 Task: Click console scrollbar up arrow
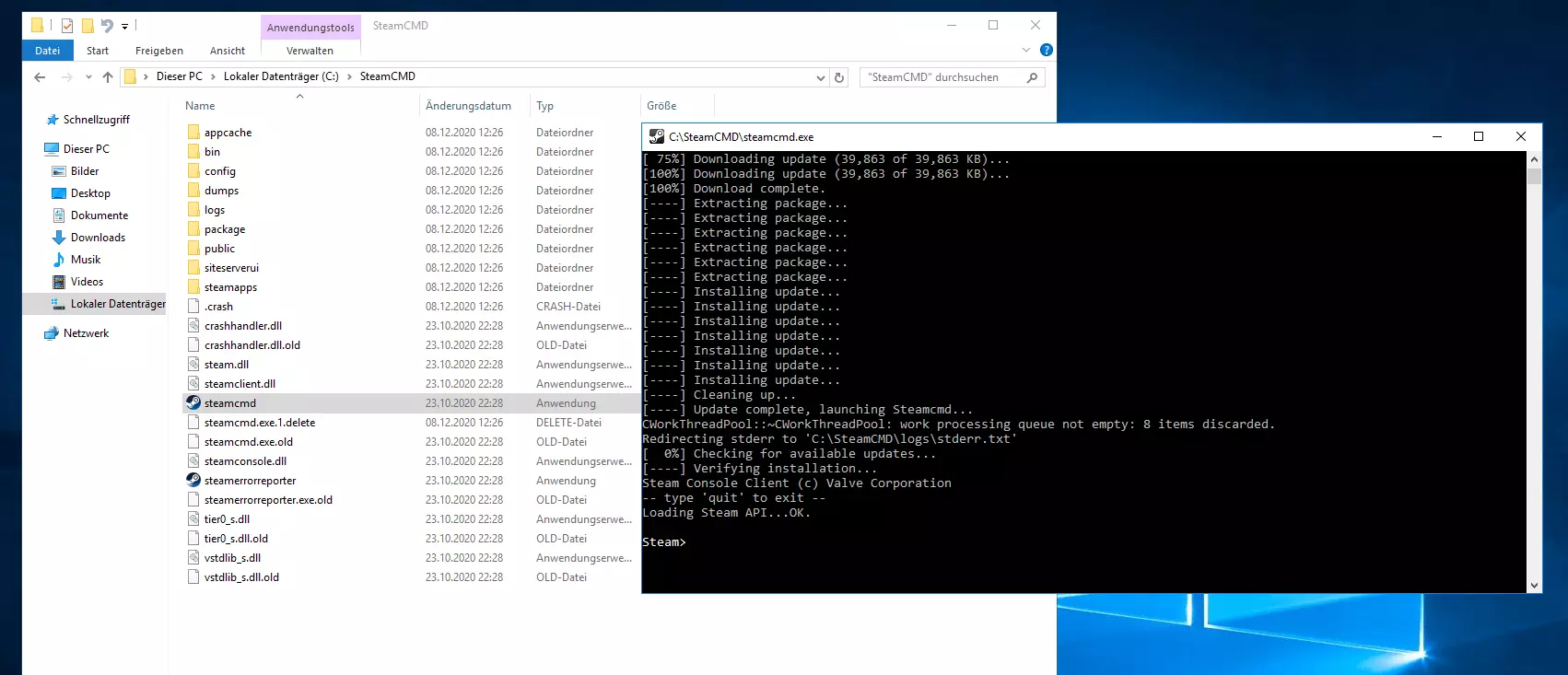(x=1534, y=158)
